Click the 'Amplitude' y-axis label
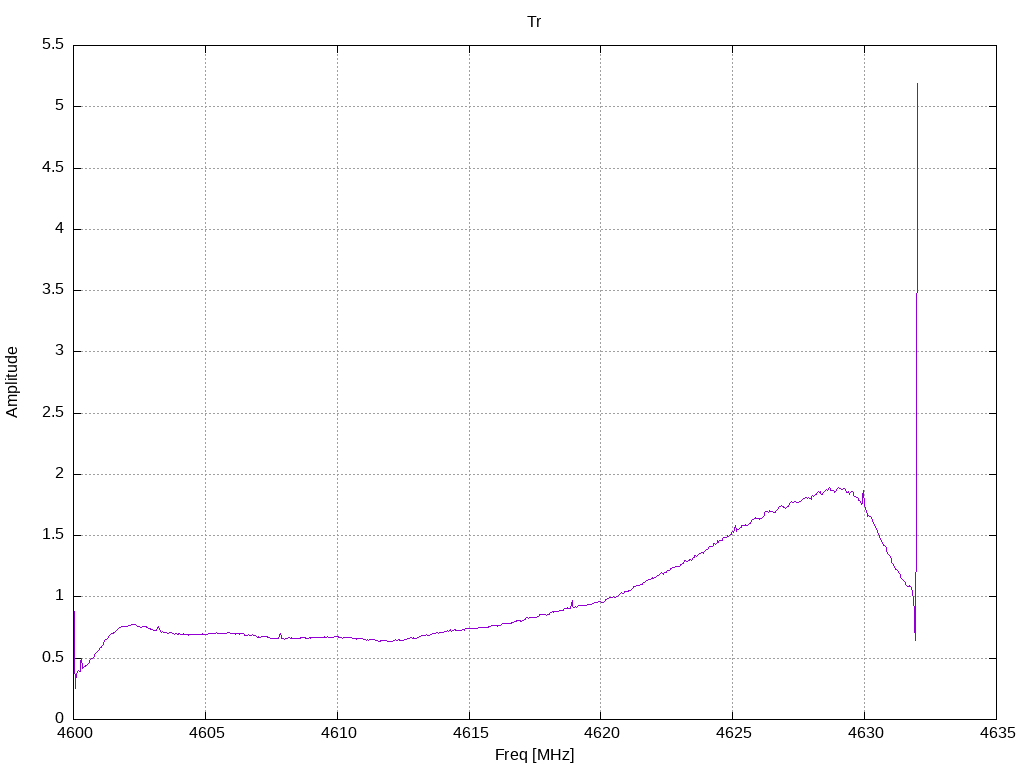The image size is (1024, 768). coord(12,382)
